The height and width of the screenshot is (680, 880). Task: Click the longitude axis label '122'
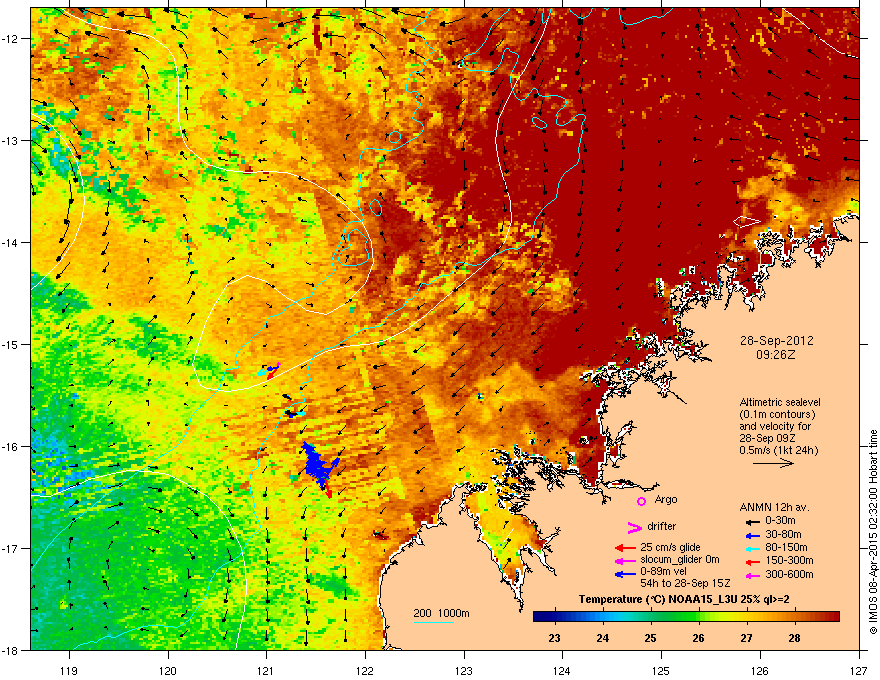pyautogui.click(x=365, y=670)
